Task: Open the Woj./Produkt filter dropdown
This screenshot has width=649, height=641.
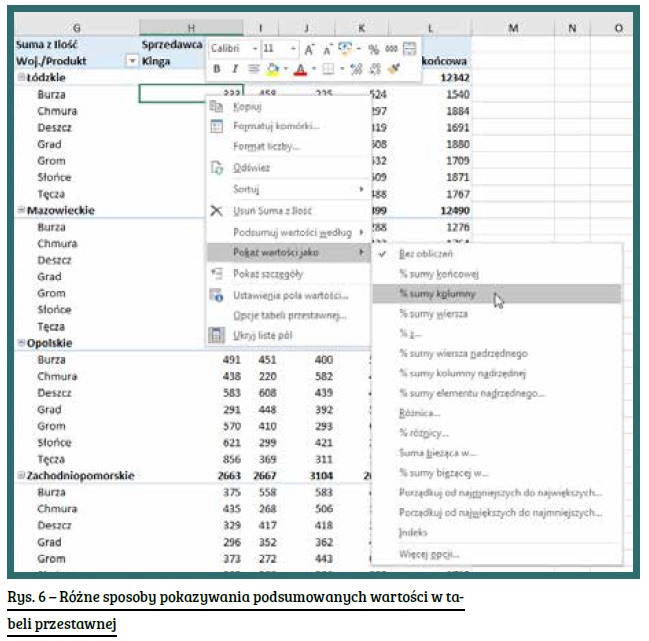Action: (x=132, y=61)
